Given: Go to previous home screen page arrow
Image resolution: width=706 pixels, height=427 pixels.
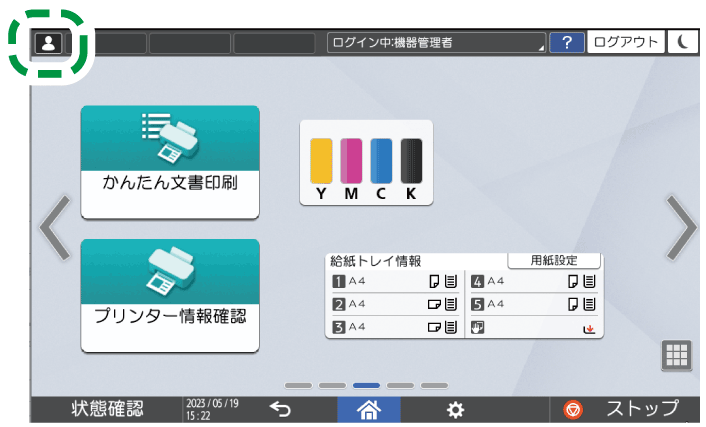Looking at the screenshot, I should (55, 227).
